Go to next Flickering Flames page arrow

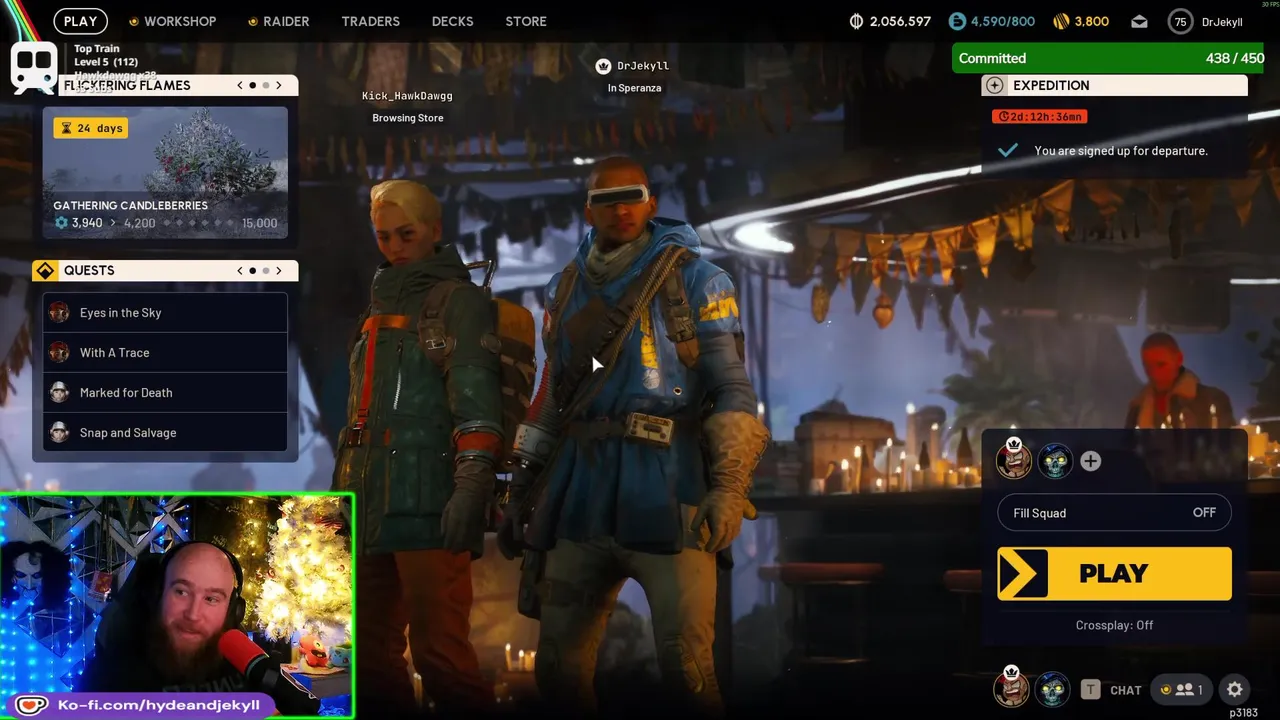[x=279, y=85]
